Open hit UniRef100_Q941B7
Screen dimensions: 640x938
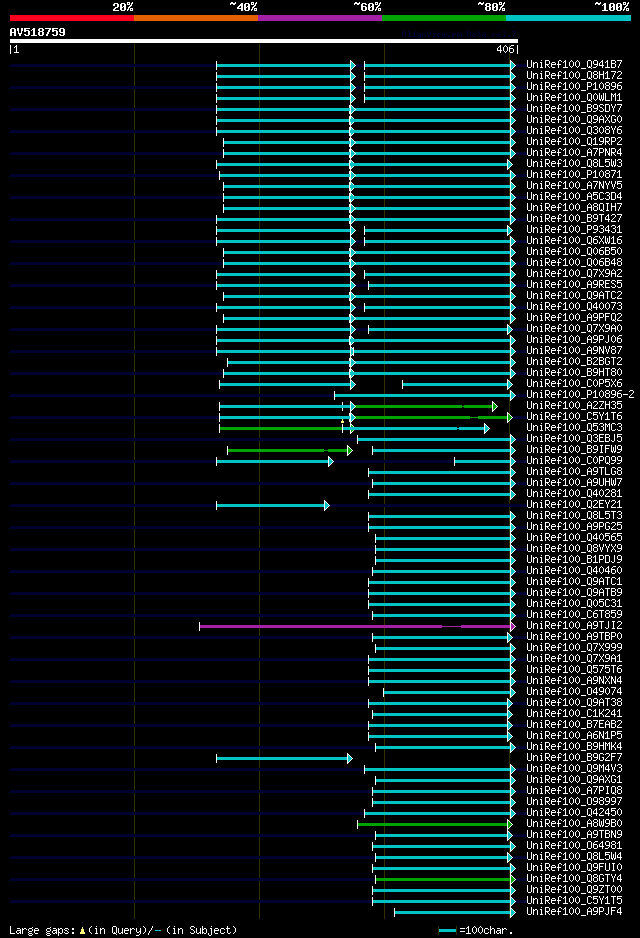point(574,64)
